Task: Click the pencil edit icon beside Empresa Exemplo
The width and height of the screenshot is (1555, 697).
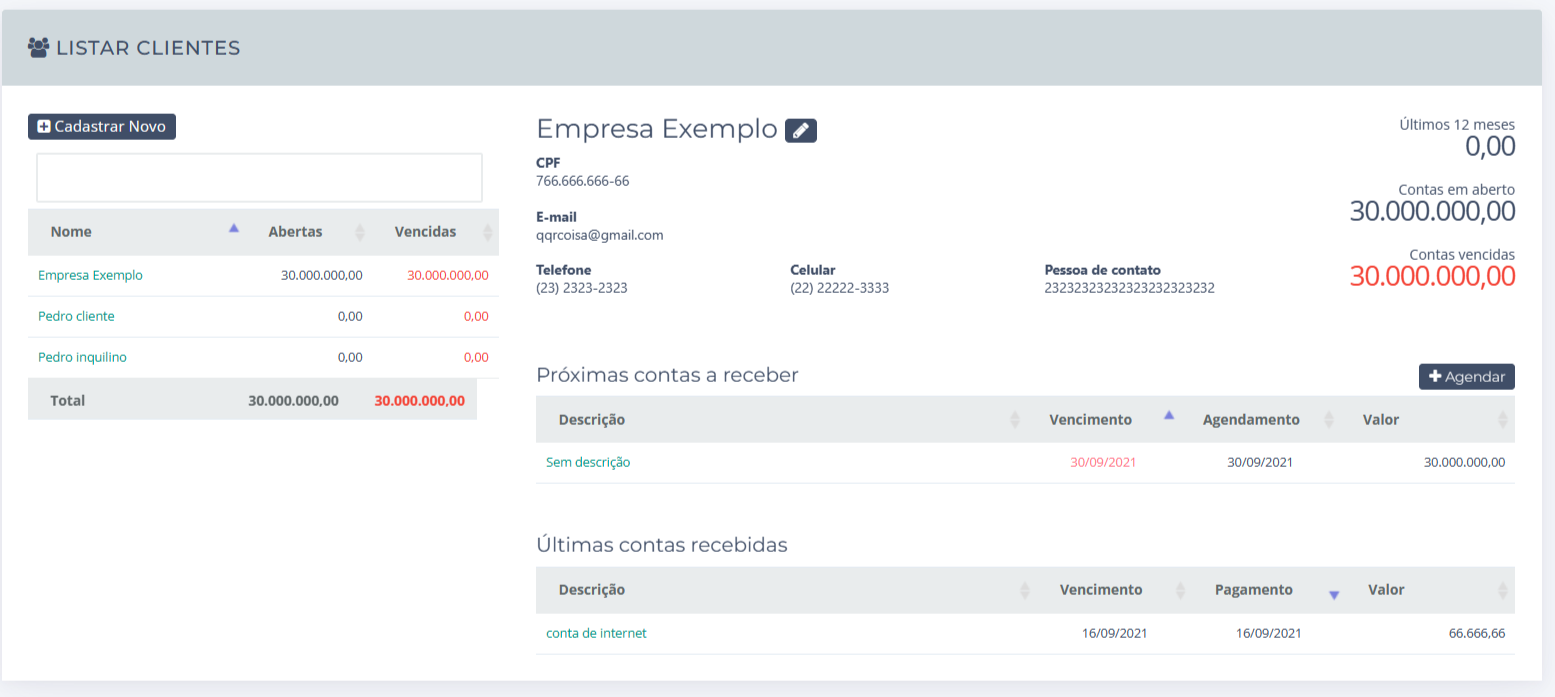Action: pos(800,131)
